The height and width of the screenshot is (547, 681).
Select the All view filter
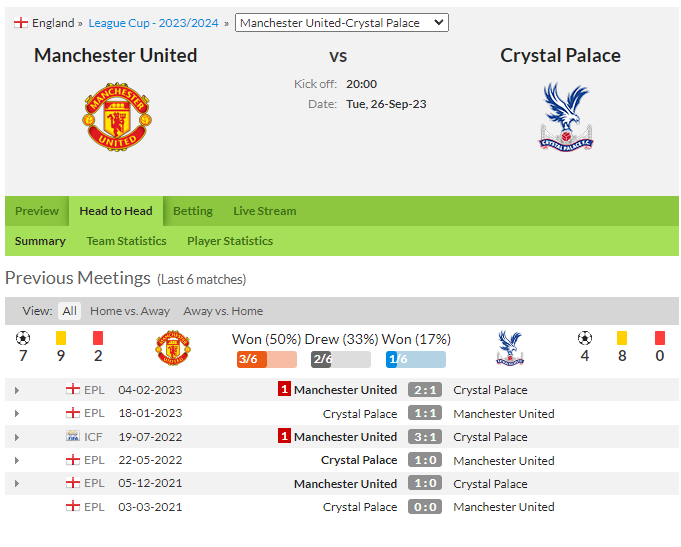coord(69,311)
